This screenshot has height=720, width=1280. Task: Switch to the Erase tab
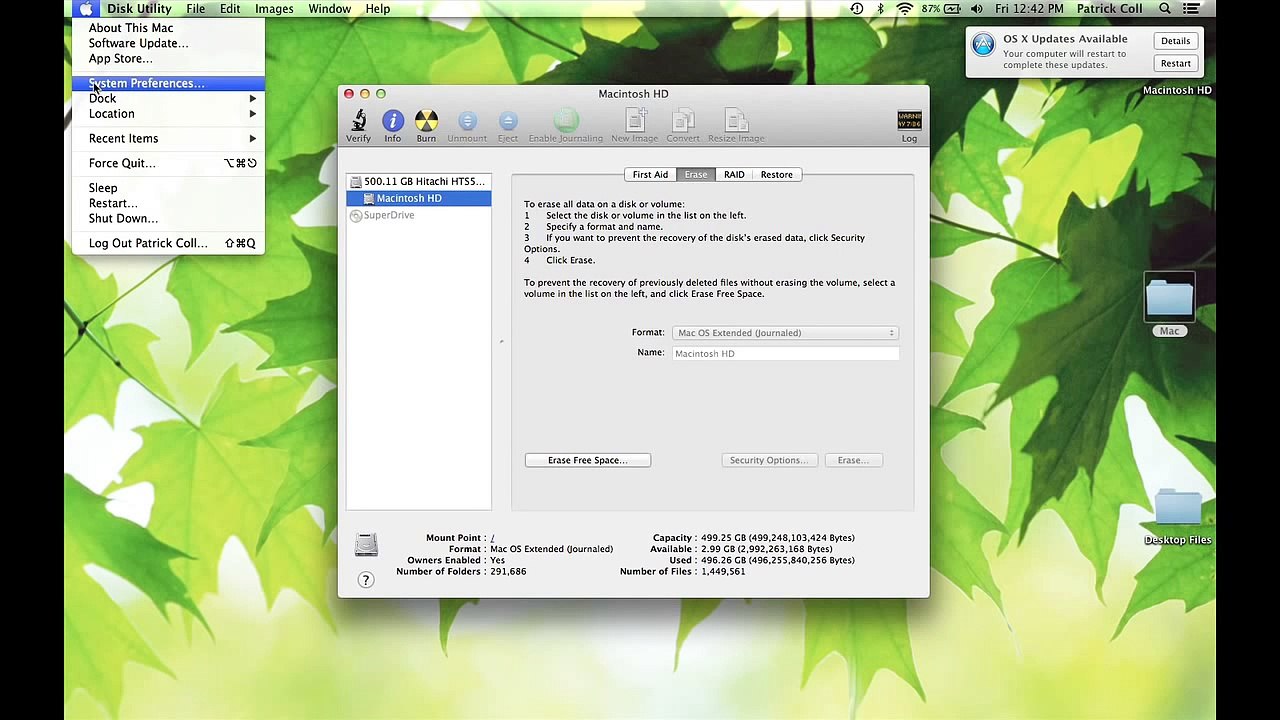click(x=696, y=175)
